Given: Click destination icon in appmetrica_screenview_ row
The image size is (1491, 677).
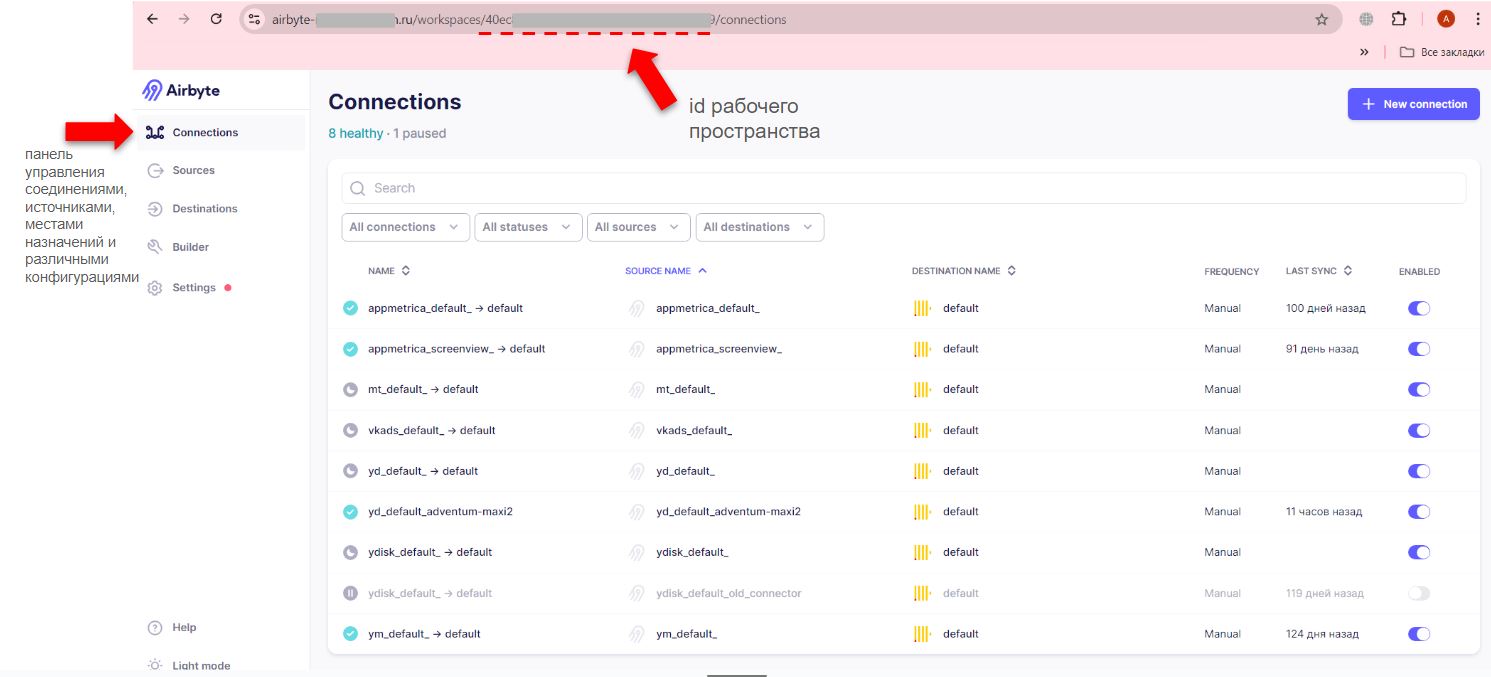Looking at the screenshot, I should click(923, 349).
